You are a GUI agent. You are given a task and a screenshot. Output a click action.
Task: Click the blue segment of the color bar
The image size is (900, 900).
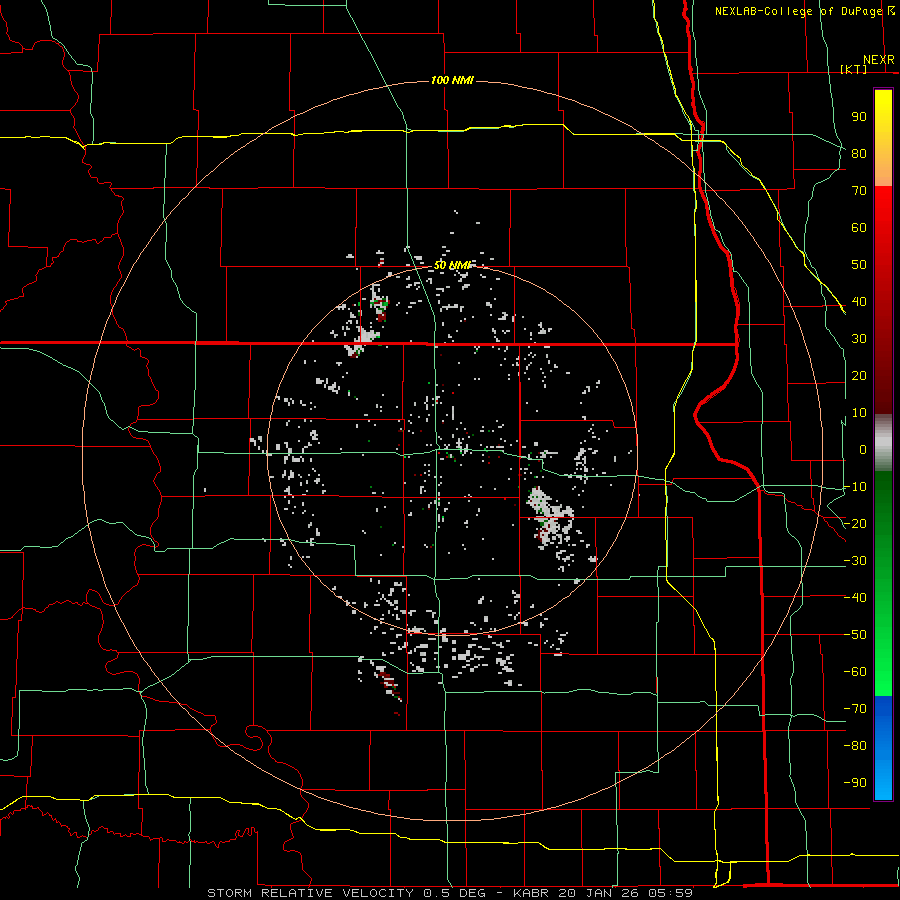point(883,748)
